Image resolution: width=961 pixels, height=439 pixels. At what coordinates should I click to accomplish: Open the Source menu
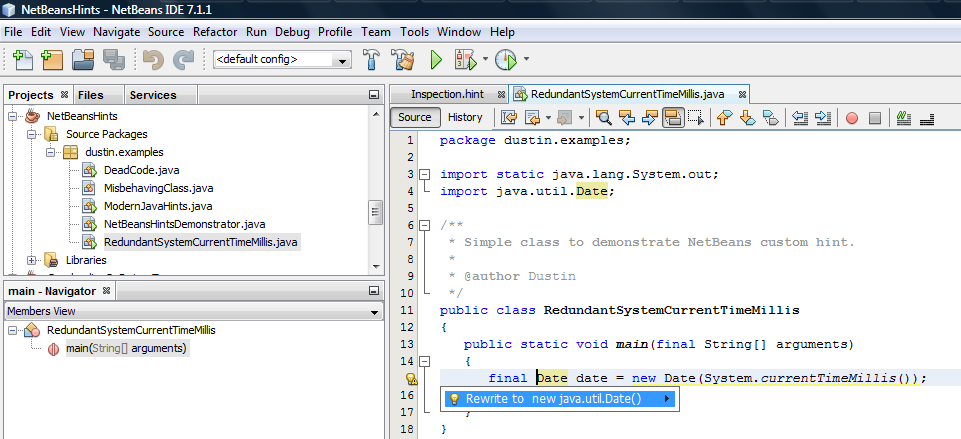point(166,32)
